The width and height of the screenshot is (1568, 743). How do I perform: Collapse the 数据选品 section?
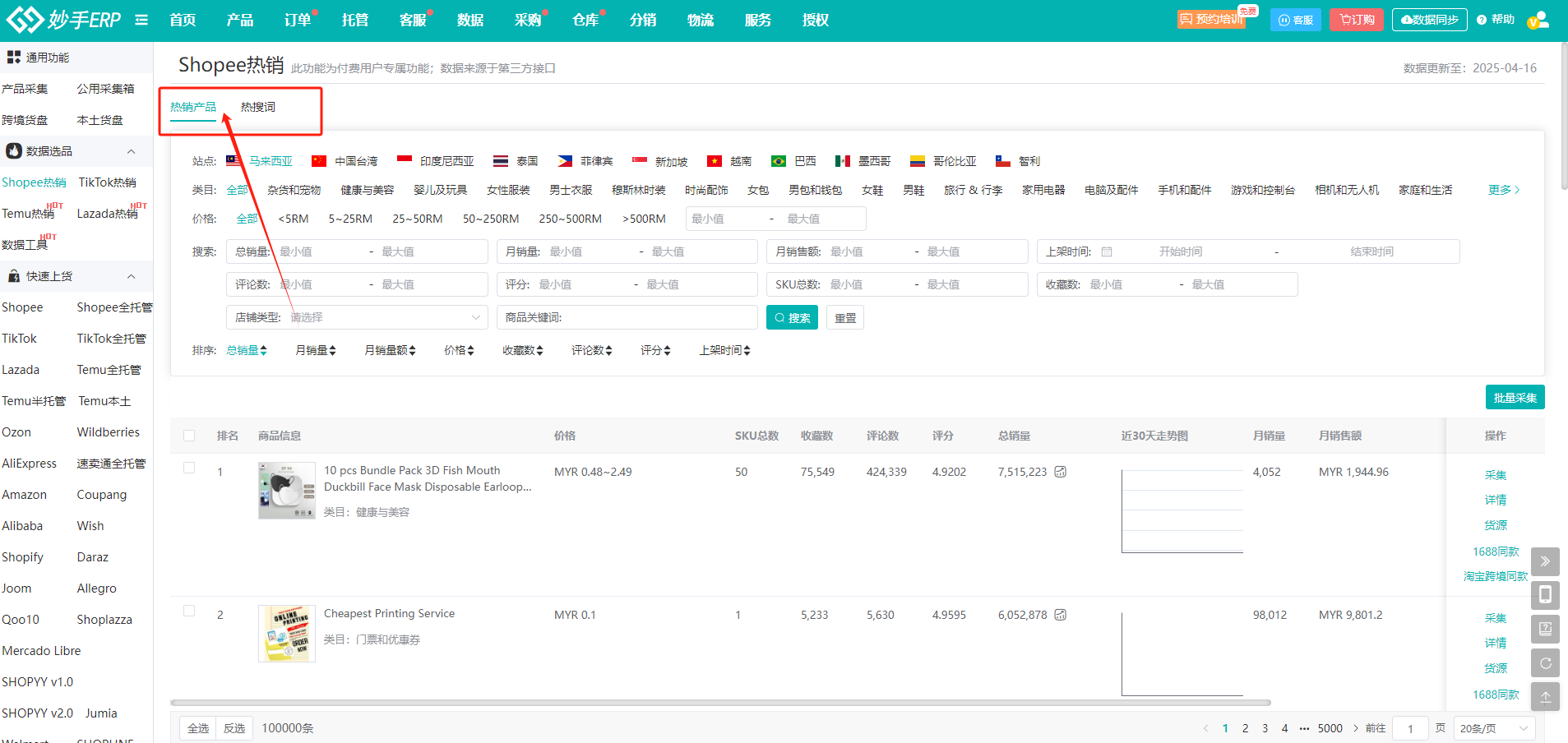(x=131, y=151)
